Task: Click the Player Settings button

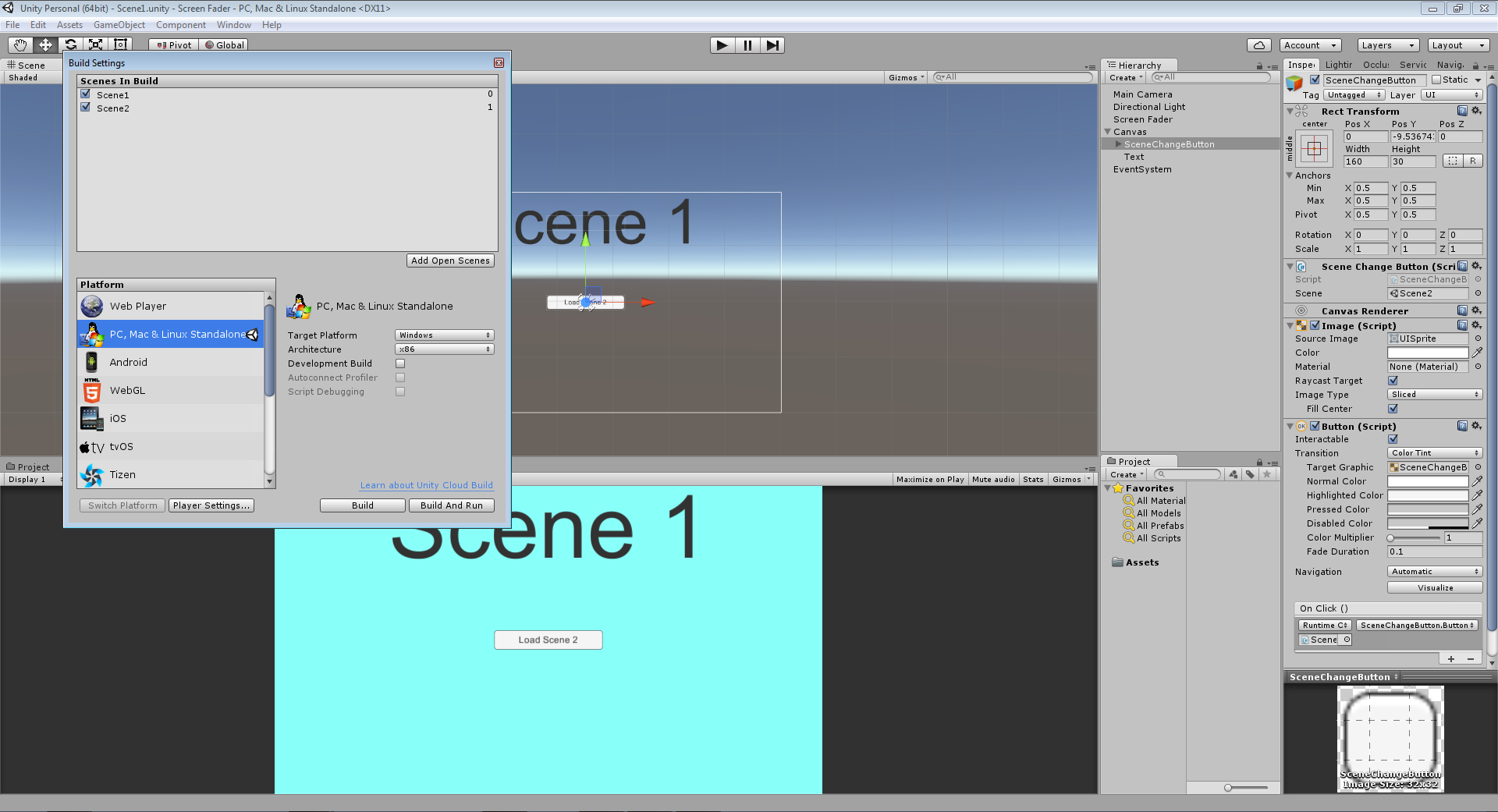Action: coord(211,505)
